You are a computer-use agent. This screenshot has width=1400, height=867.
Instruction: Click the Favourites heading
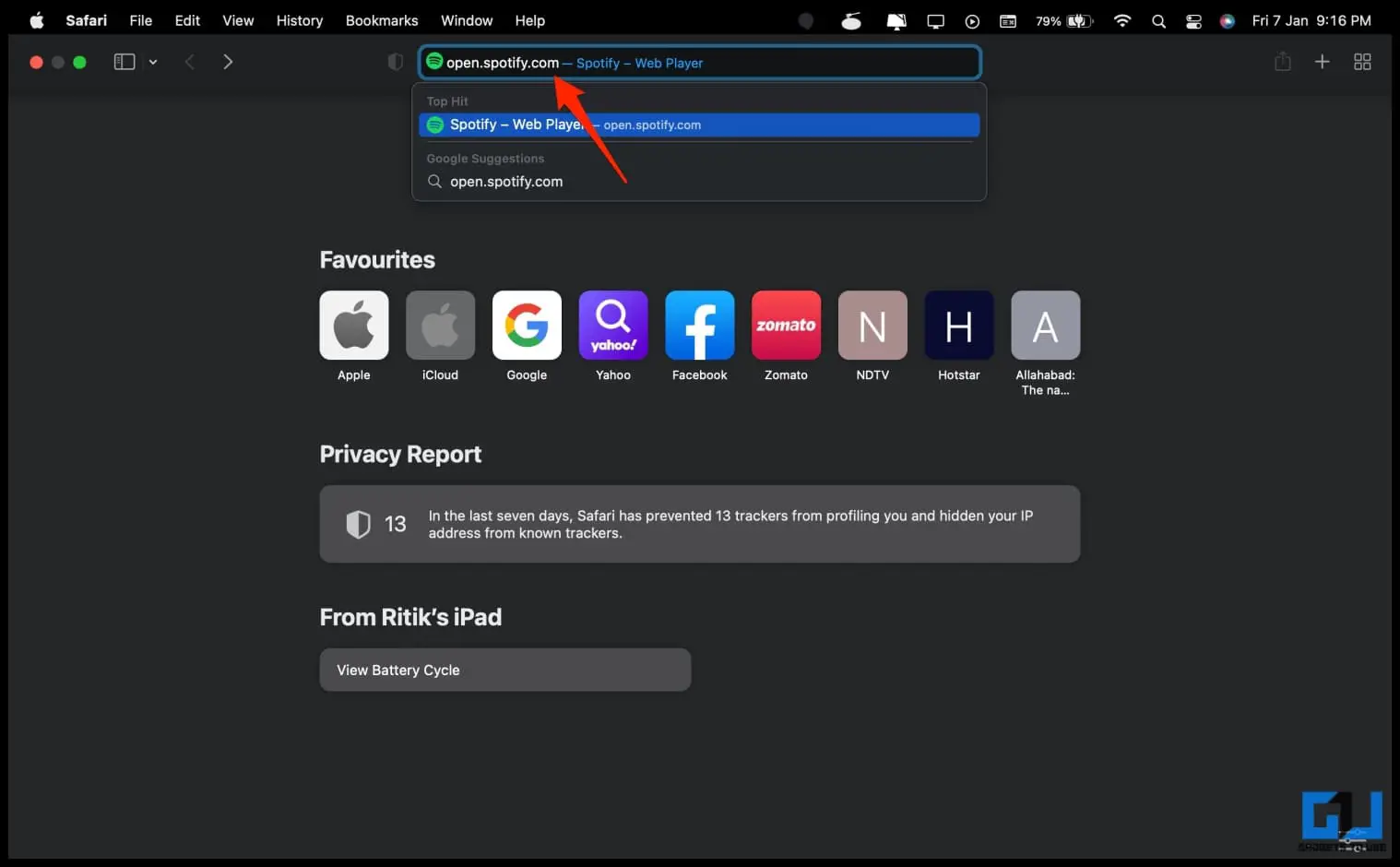pos(377,259)
